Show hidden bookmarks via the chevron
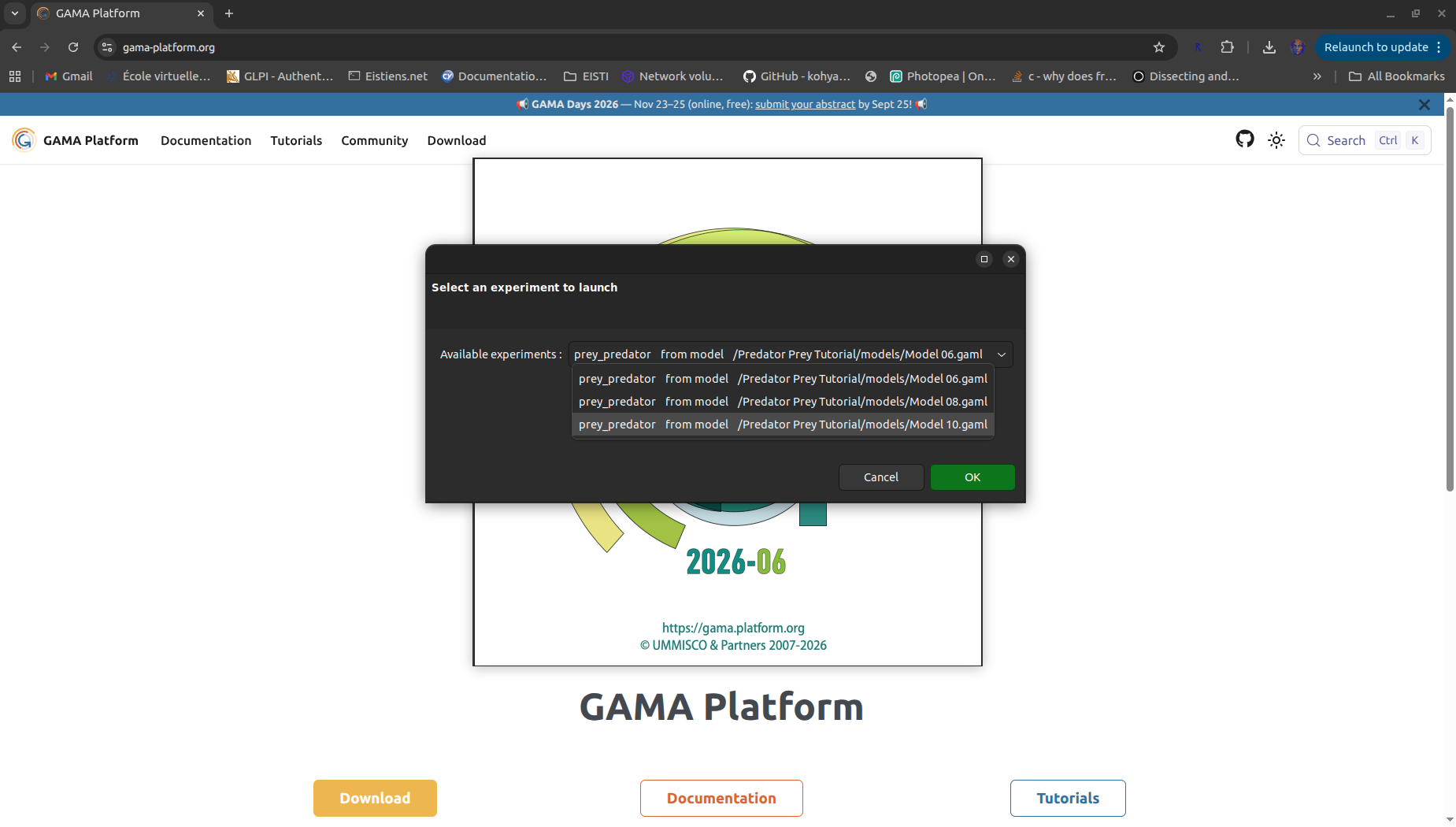 pyautogui.click(x=1317, y=76)
